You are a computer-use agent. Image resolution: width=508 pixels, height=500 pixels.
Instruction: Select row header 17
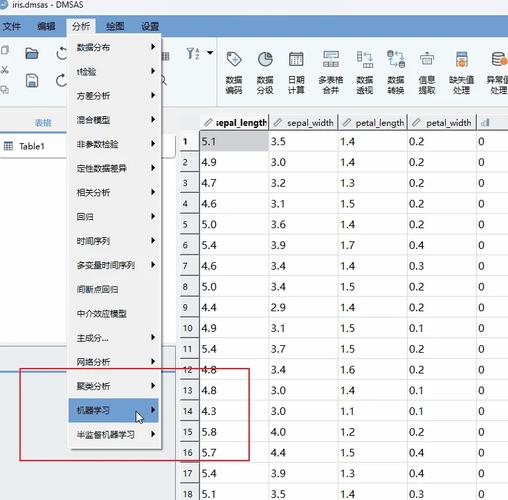(189, 473)
